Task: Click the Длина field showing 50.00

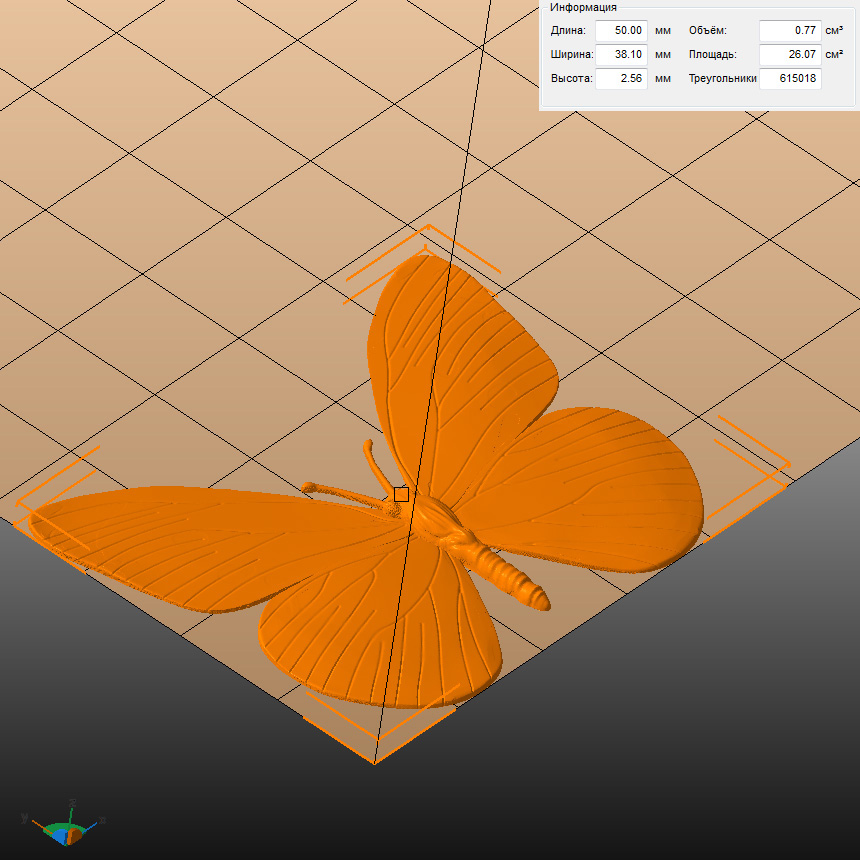Action: (x=621, y=30)
